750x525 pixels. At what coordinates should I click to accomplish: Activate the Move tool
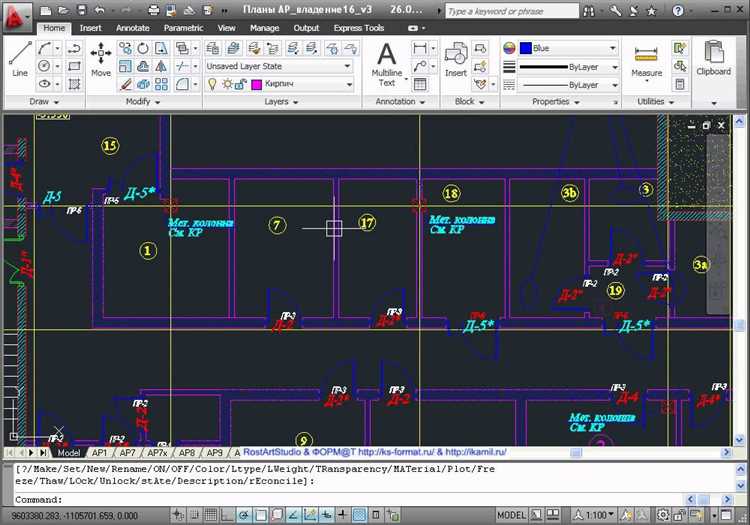(x=101, y=58)
